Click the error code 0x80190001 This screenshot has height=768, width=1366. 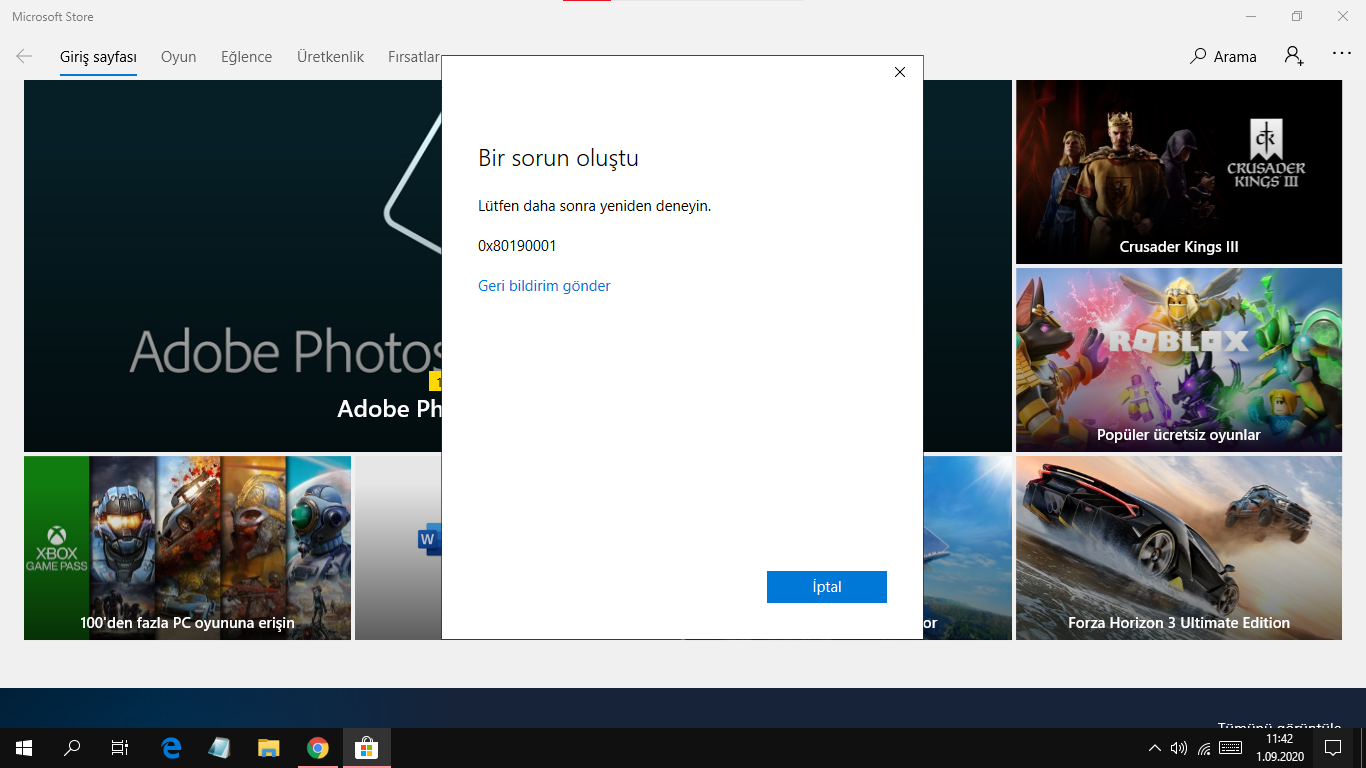pyautogui.click(x=517, y=245)
